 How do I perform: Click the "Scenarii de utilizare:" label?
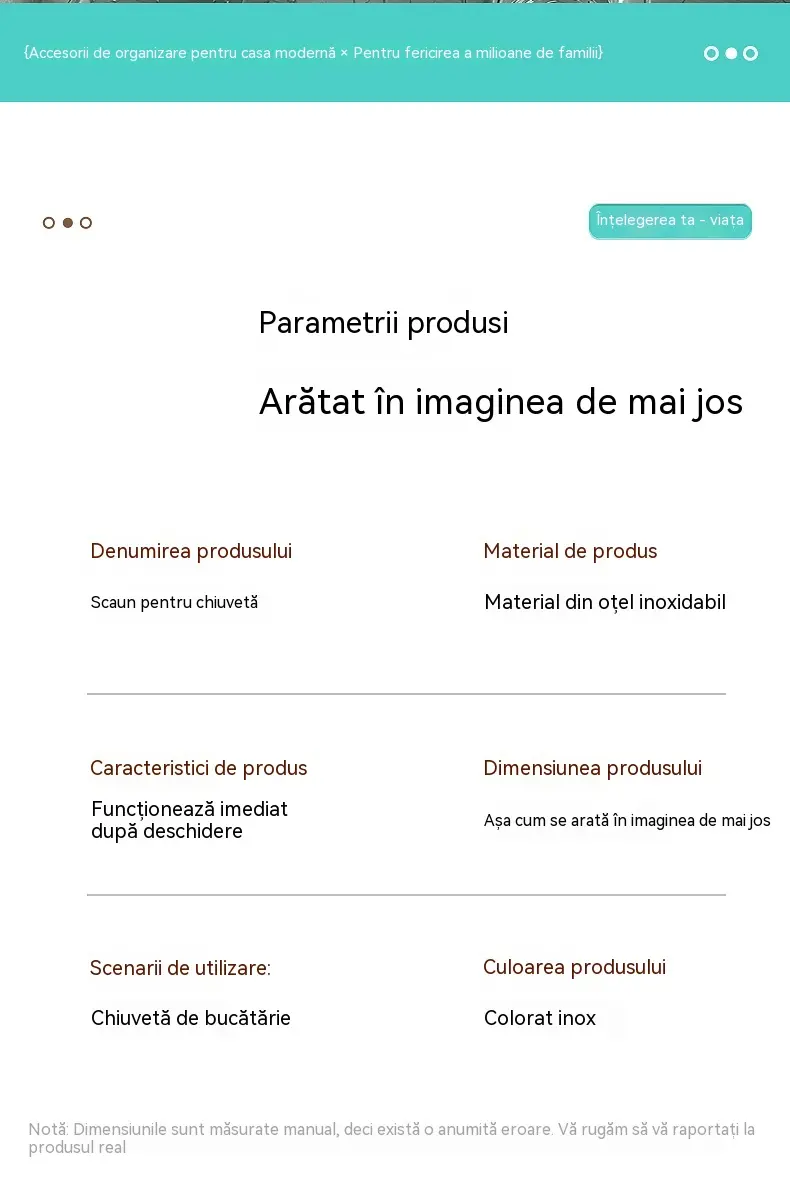pos(181,968)
